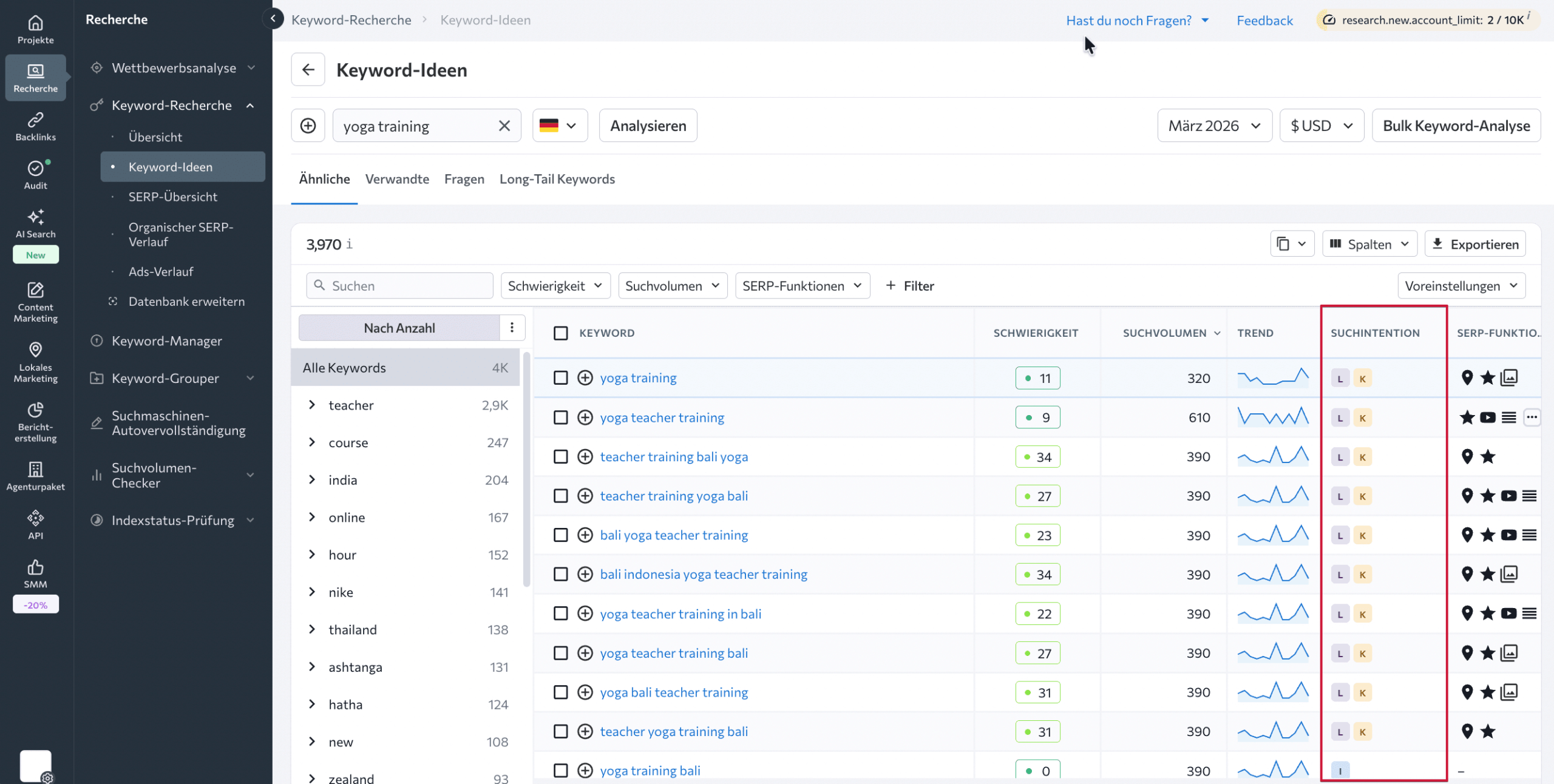Viewport: 1554px width, 784px height.
Task: Click the Analysieren button
Action: tap(648, 125)
